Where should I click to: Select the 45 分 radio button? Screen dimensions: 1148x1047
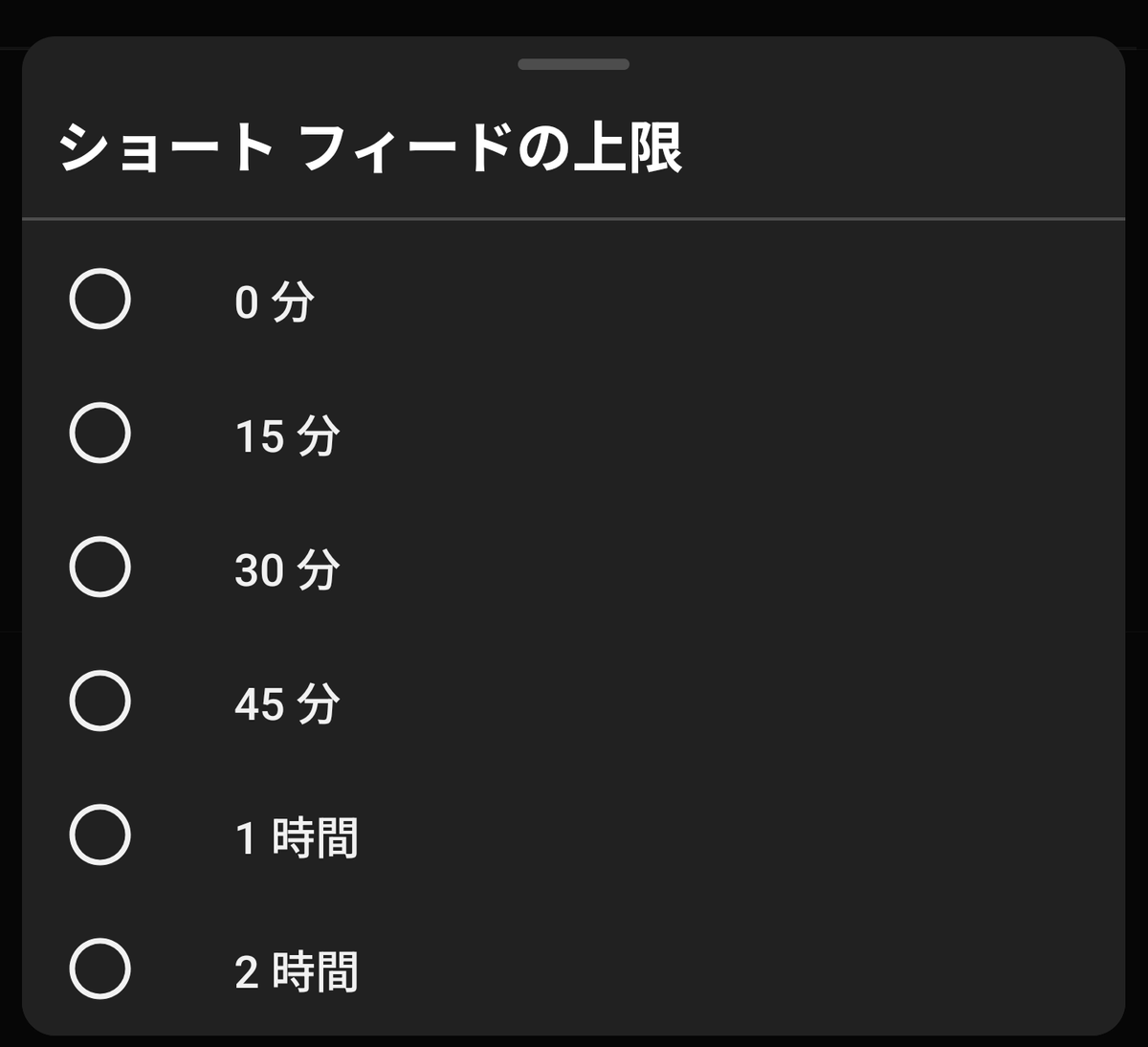click(100, 702)
